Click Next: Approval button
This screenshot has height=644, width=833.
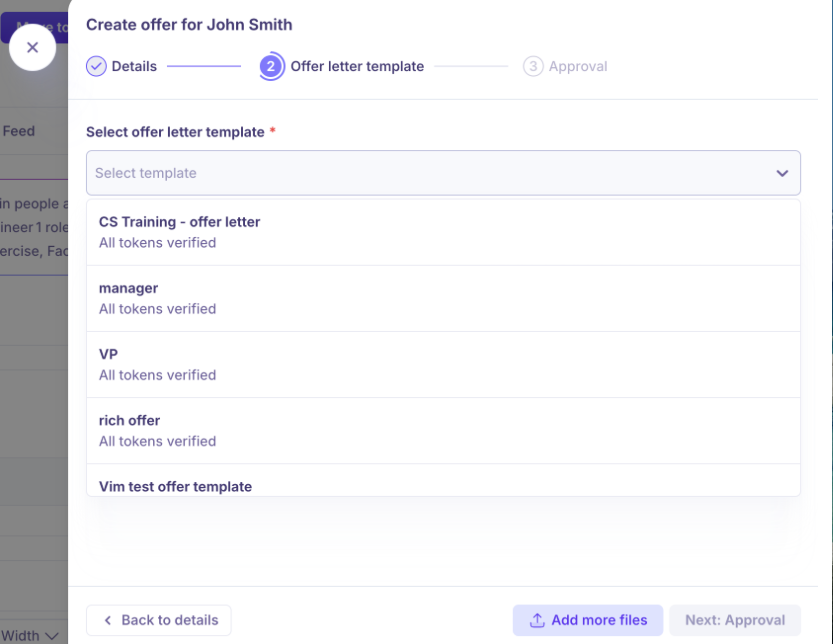[735, 620]
